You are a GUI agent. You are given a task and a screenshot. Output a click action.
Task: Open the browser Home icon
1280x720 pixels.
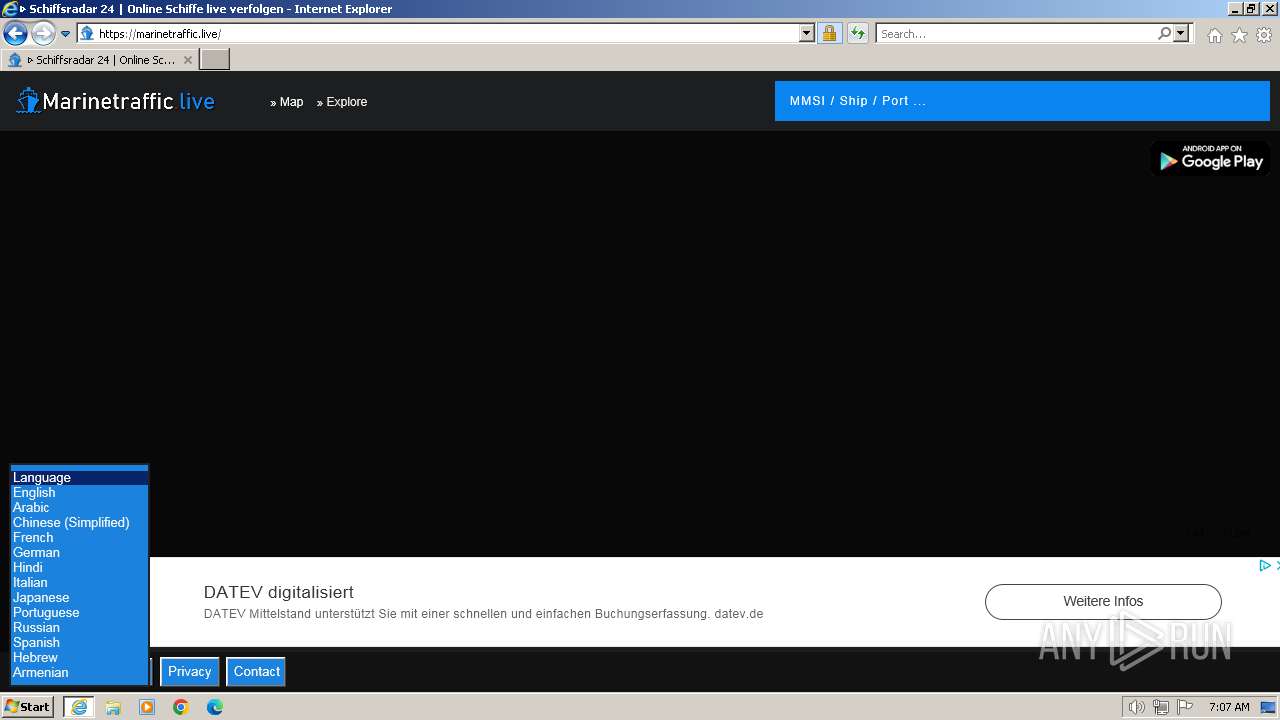pyautogui.click(x=1214, y=35)
